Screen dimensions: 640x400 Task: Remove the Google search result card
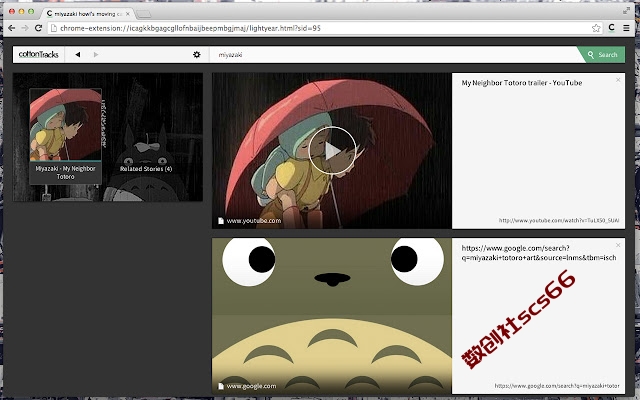tap(618, 245)
